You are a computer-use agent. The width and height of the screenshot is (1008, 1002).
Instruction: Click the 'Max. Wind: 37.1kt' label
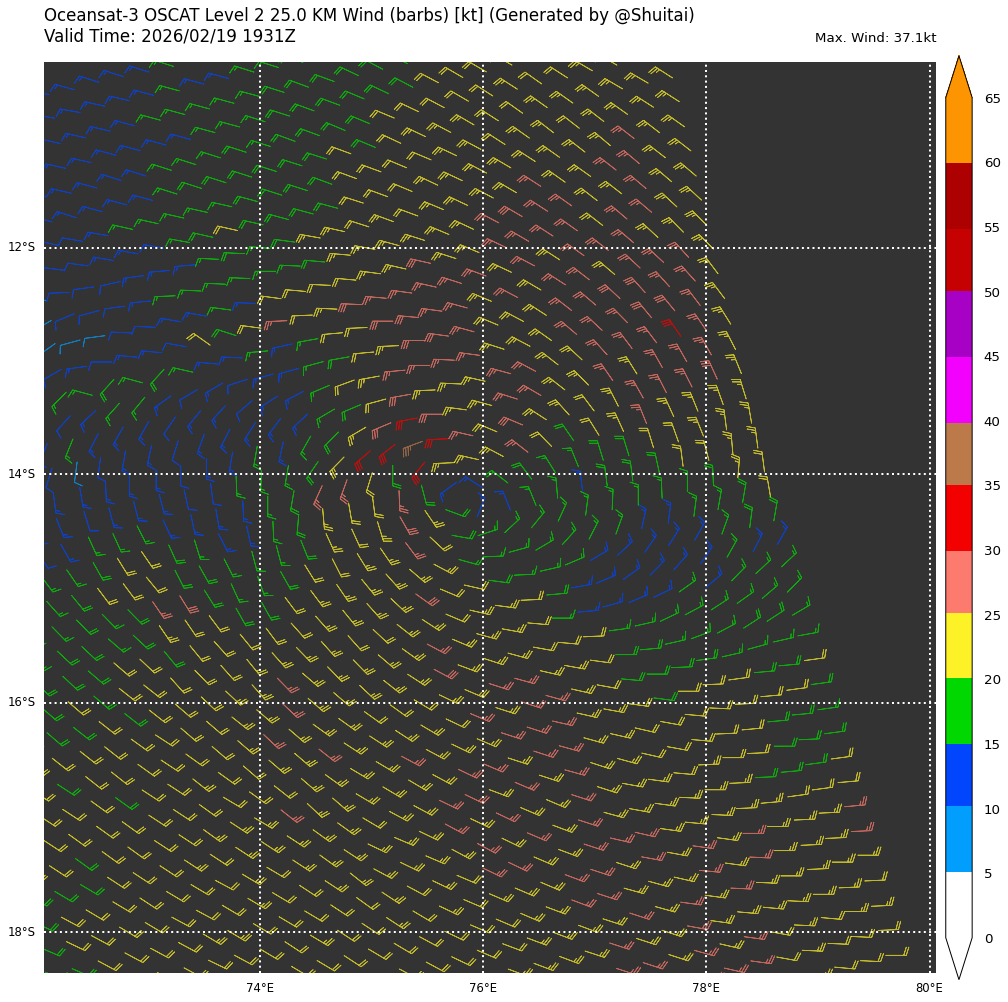pyautogui.click(x=875, y=38)
